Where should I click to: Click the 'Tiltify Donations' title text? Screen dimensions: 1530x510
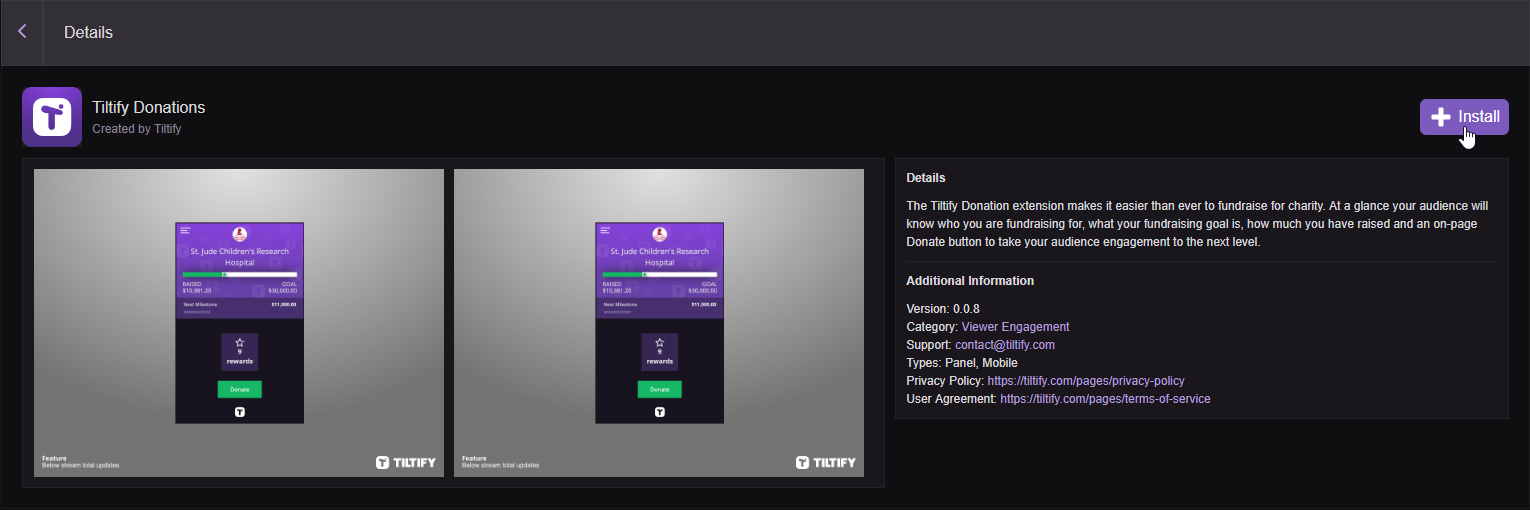148,107
